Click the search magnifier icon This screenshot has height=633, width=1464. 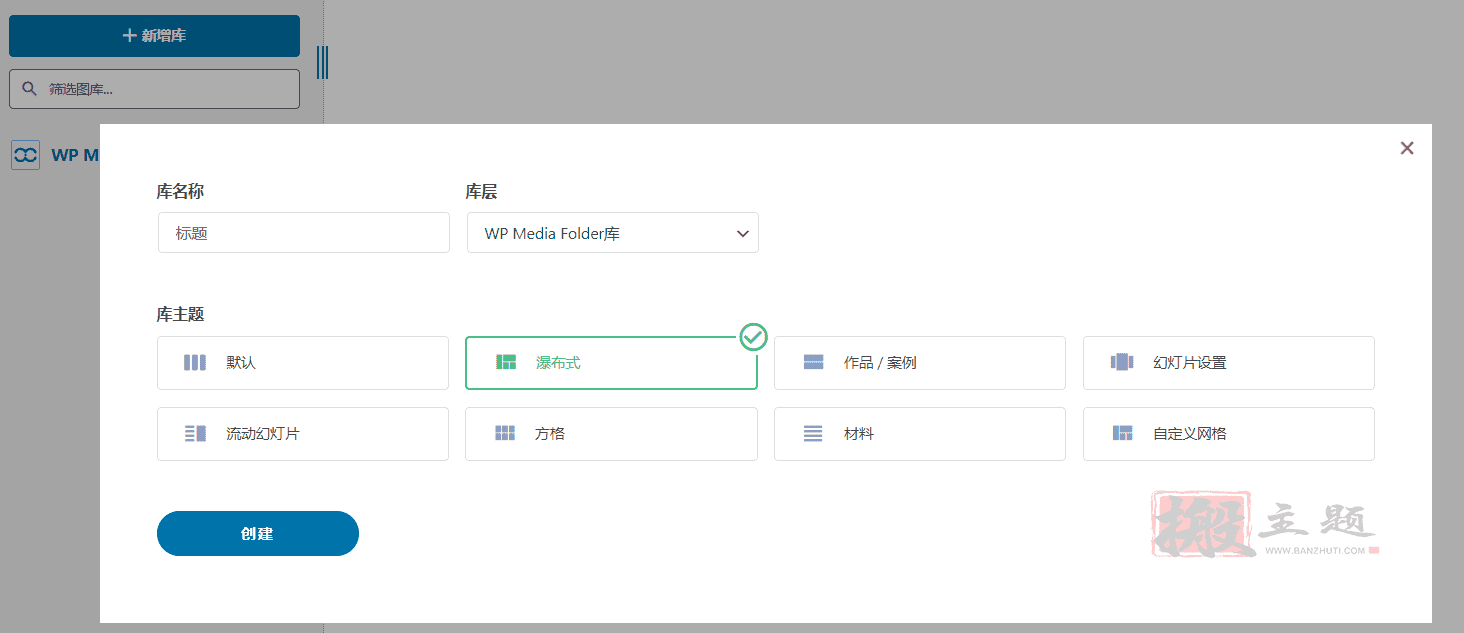point(30,89)
